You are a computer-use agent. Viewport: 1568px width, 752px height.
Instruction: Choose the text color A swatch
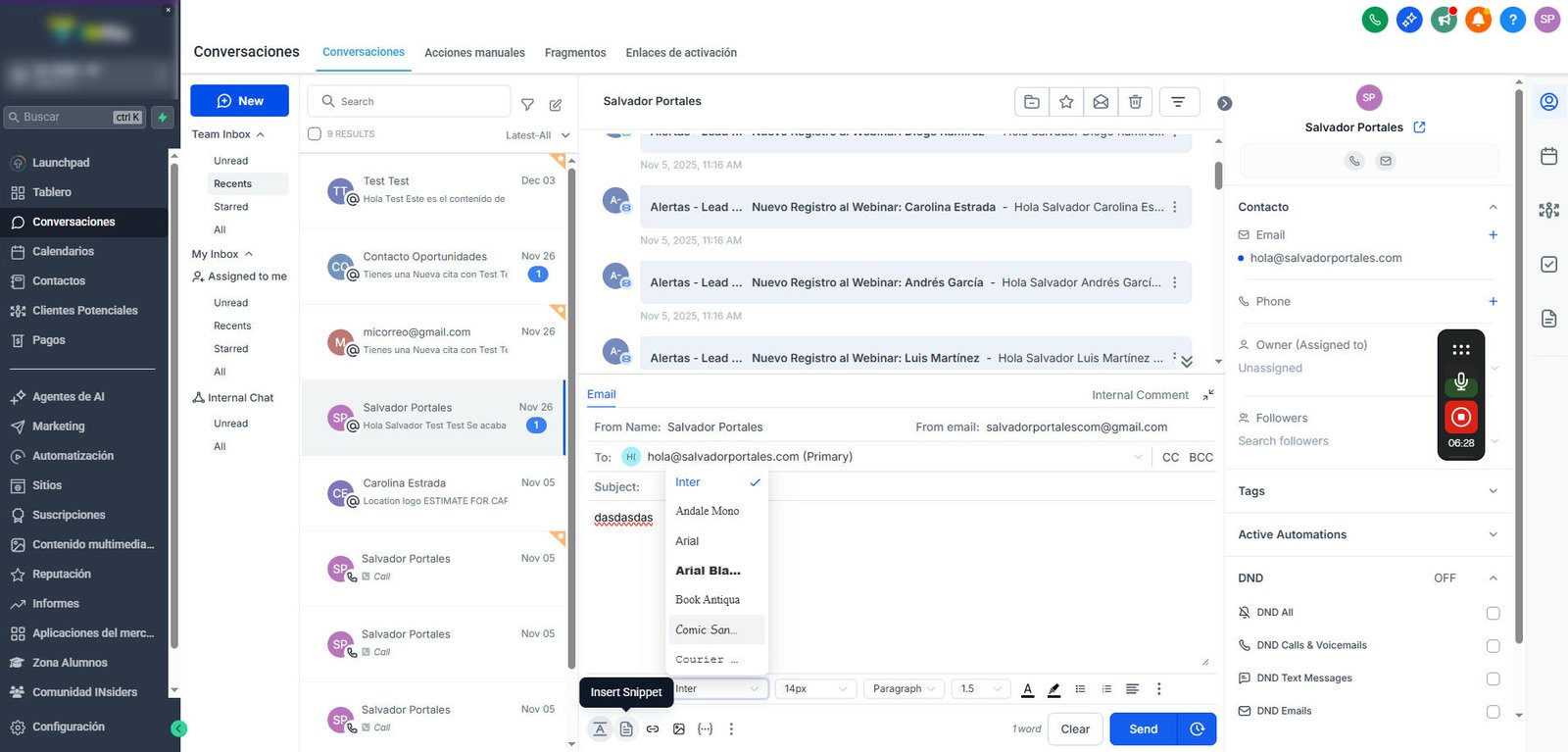[x=1028, y=689]
